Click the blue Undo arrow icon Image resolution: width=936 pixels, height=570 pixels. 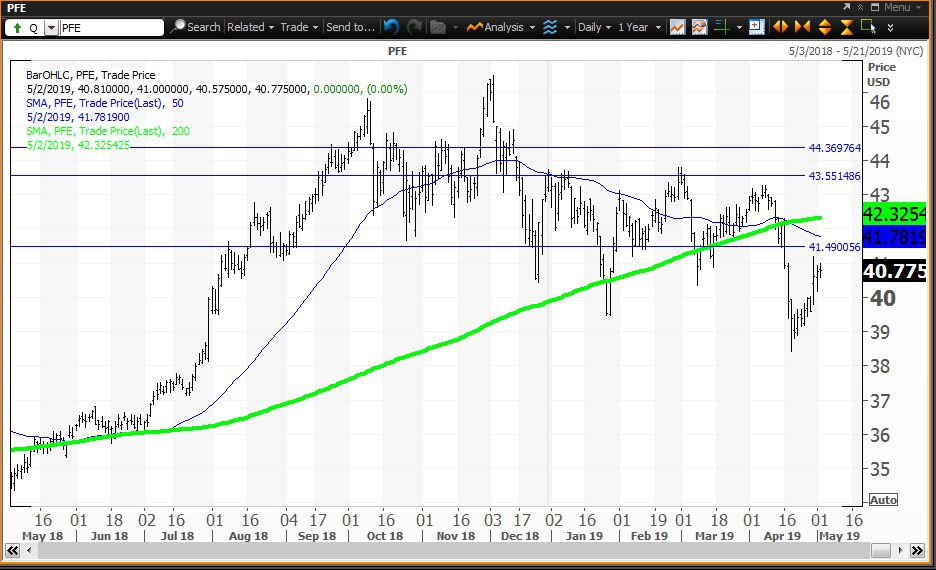point(392,27)
